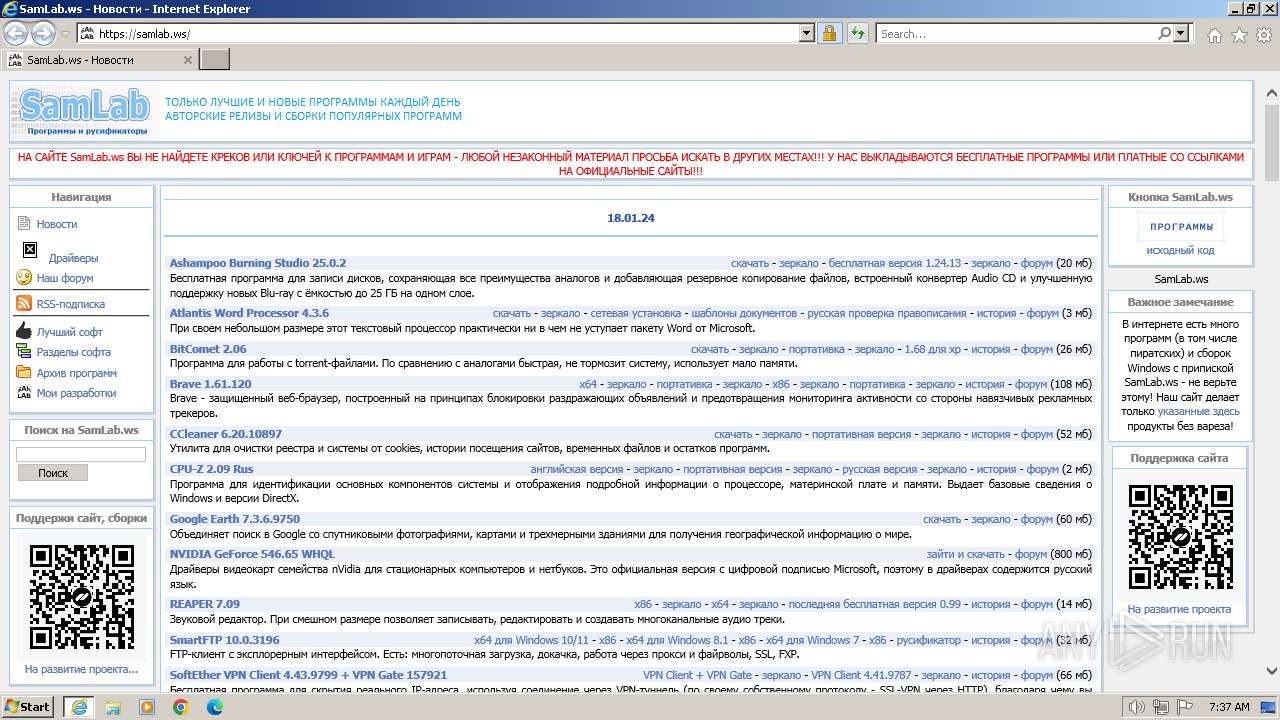The image size is (1280, 720).
Task: Click the icon beside Разделы софта
Action: 24,351
